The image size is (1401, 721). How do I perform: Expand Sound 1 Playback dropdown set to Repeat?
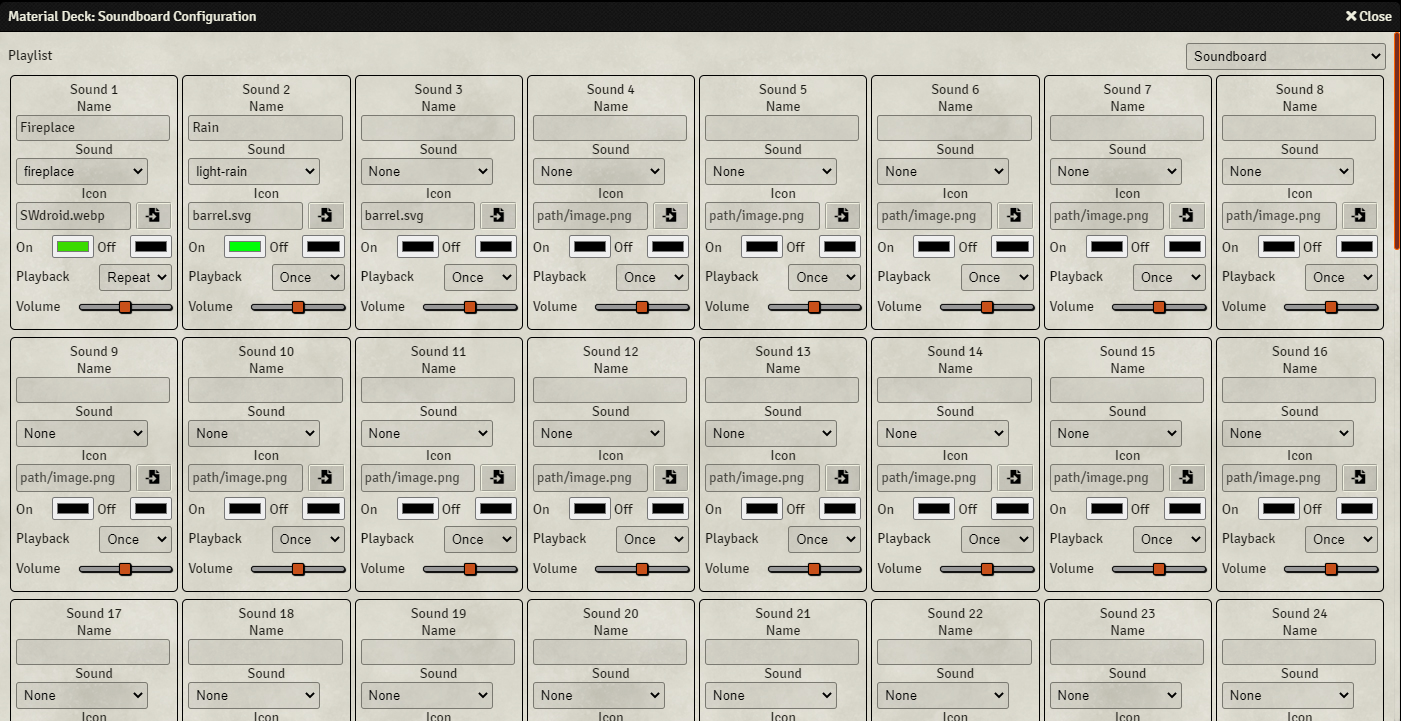(x=135, y=277)
